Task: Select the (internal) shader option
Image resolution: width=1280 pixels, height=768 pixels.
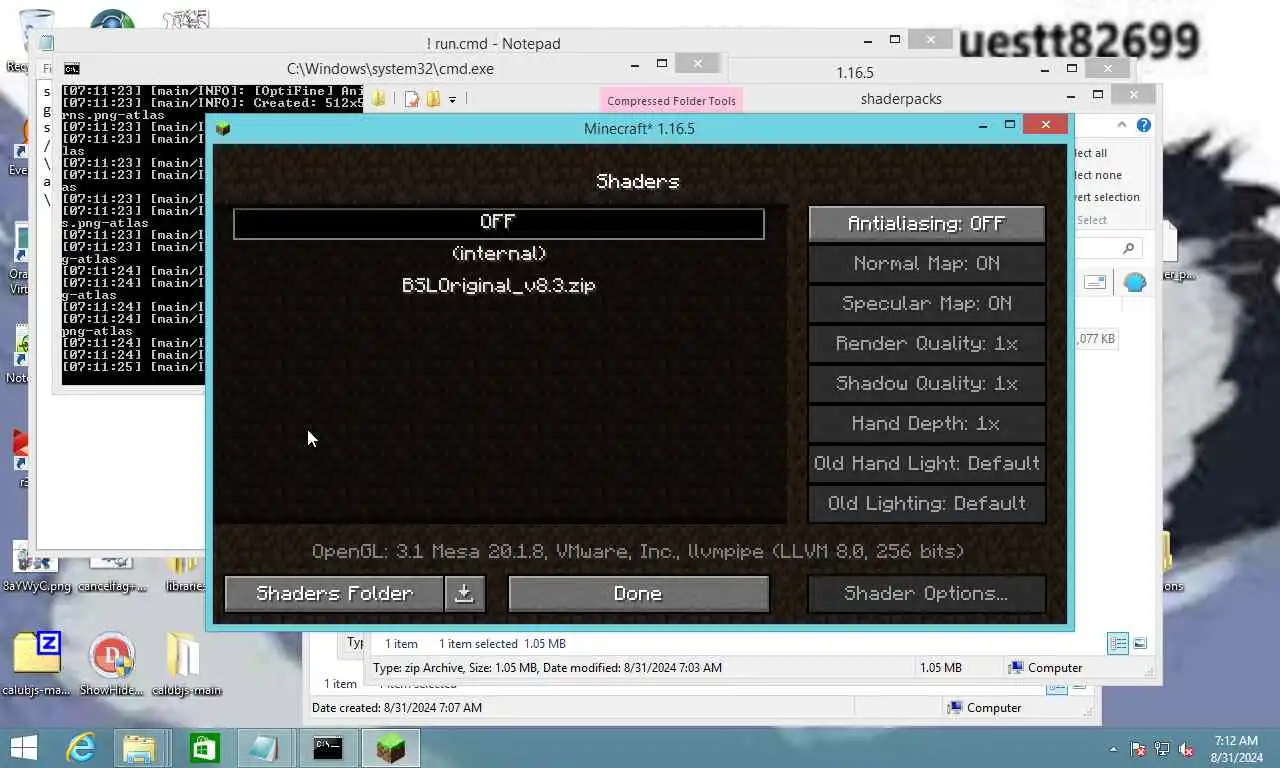Action: pyautogui.click(x=498, y=254)
